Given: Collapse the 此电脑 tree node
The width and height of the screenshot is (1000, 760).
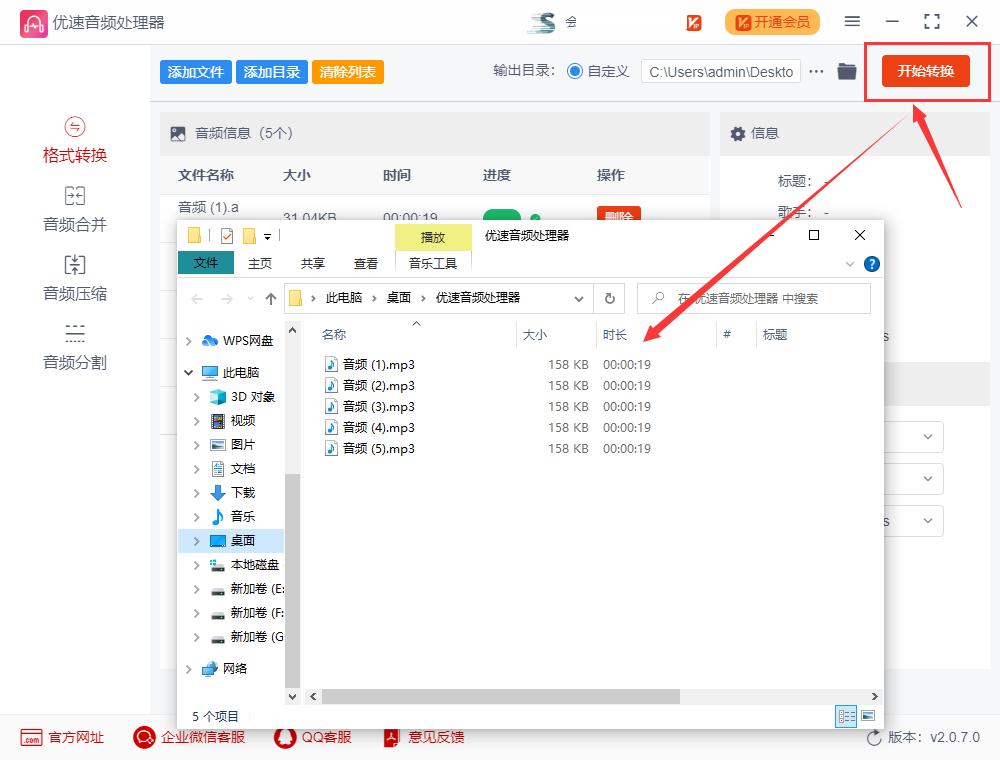Looking at the screenshot, I should point(189,371).
